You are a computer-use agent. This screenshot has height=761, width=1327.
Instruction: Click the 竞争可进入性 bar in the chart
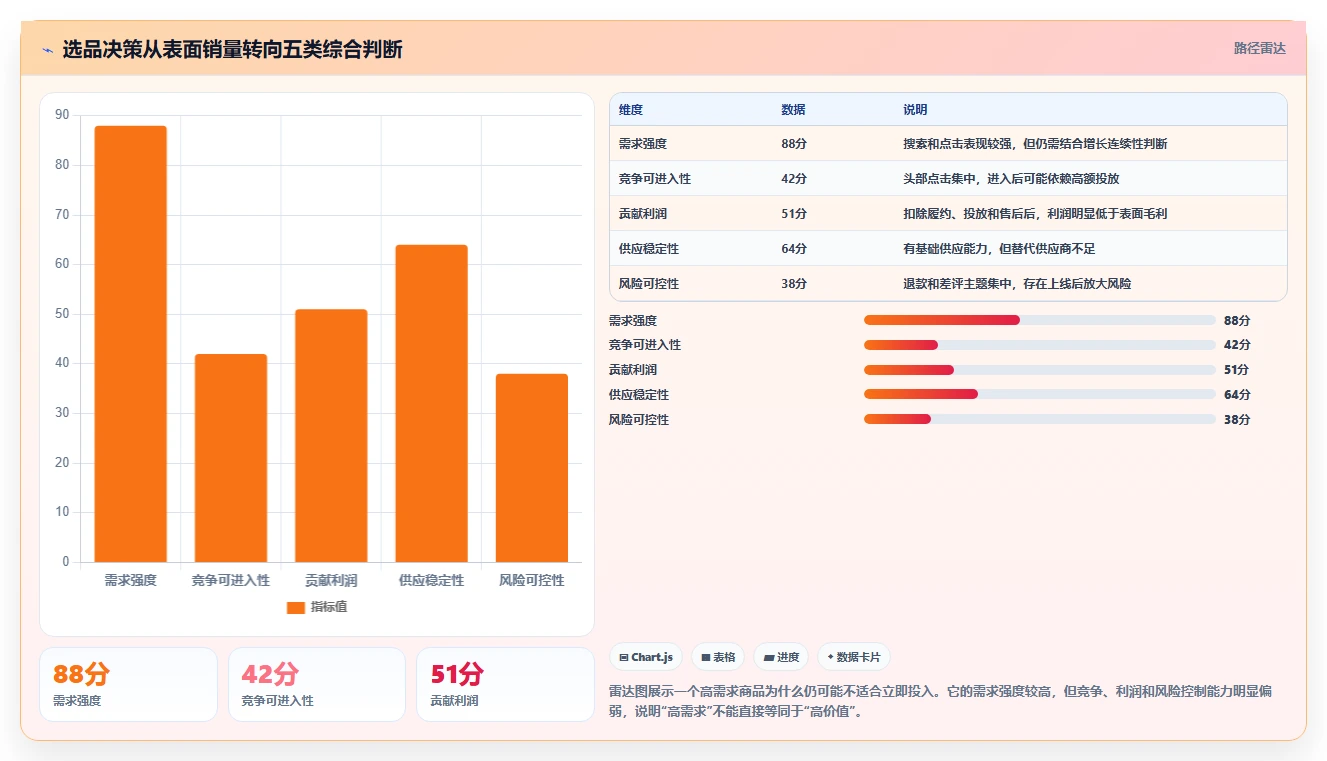[231, 458]
